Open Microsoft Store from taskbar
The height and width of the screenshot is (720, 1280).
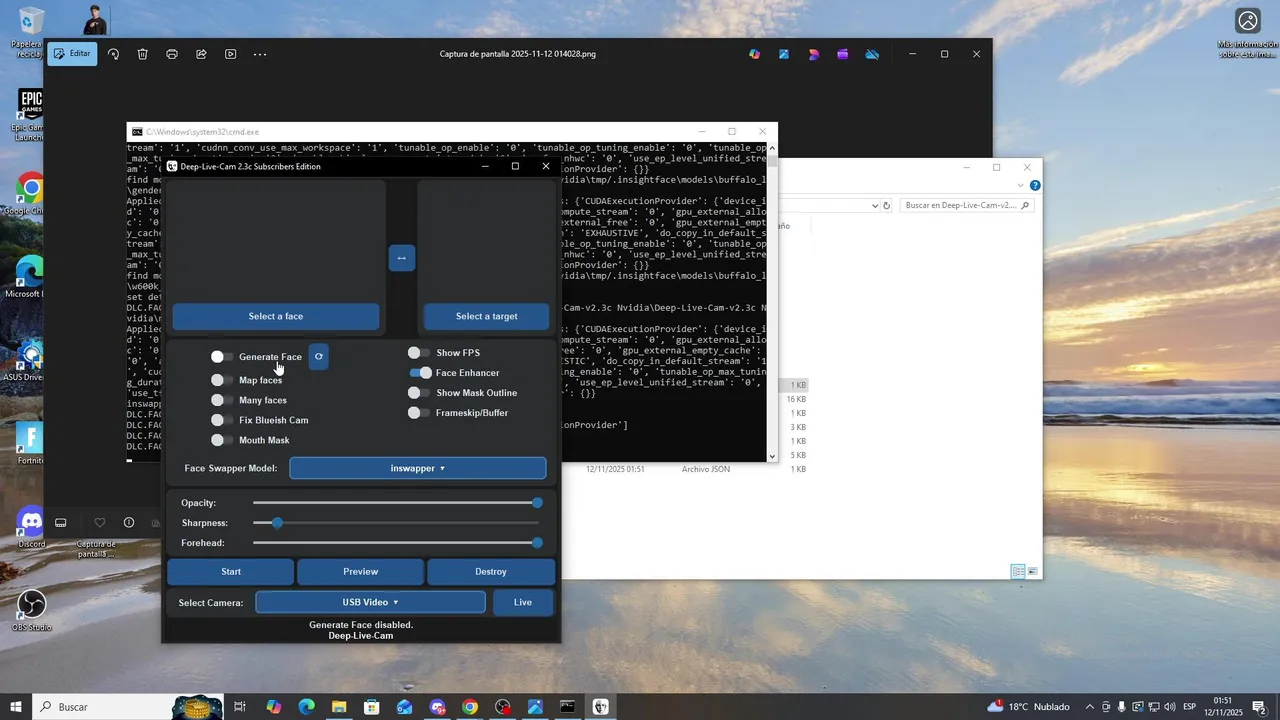(372, 707)
